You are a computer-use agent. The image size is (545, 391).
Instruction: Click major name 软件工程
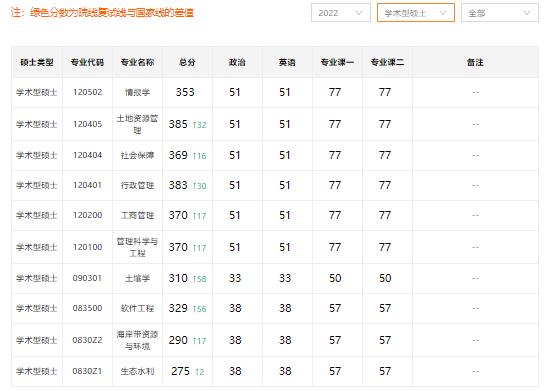coord(137,308)
